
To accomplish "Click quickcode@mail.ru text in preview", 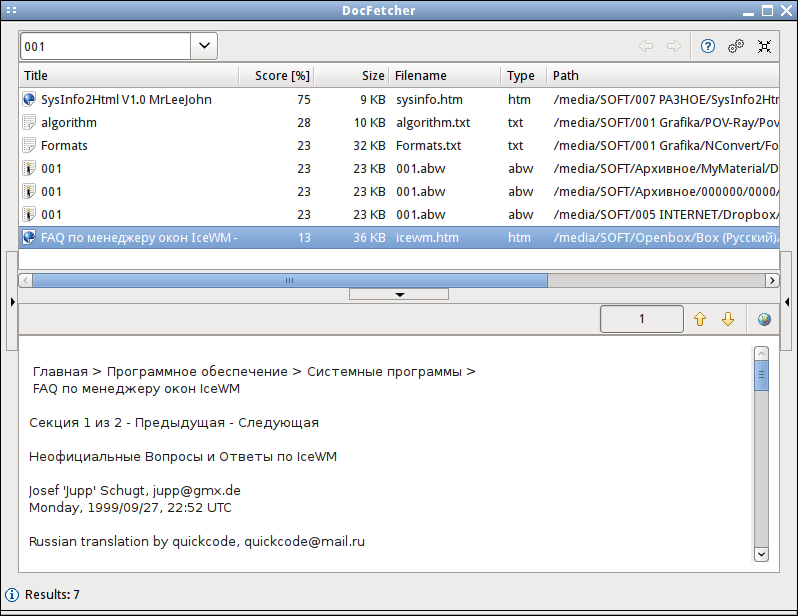I will point(304,542).
